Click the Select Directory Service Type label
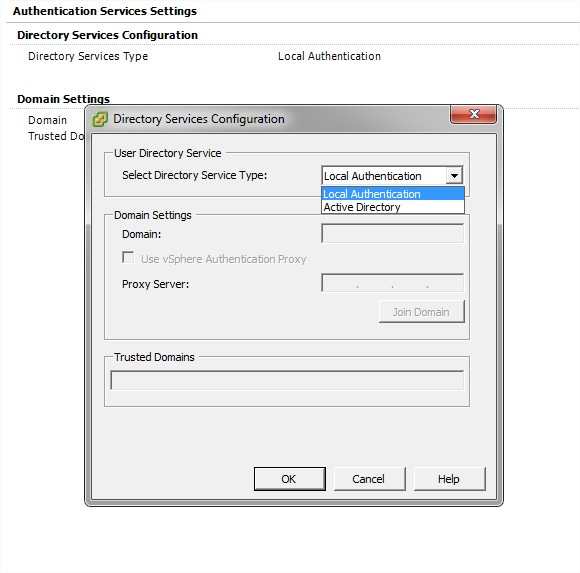 [195, 175]
